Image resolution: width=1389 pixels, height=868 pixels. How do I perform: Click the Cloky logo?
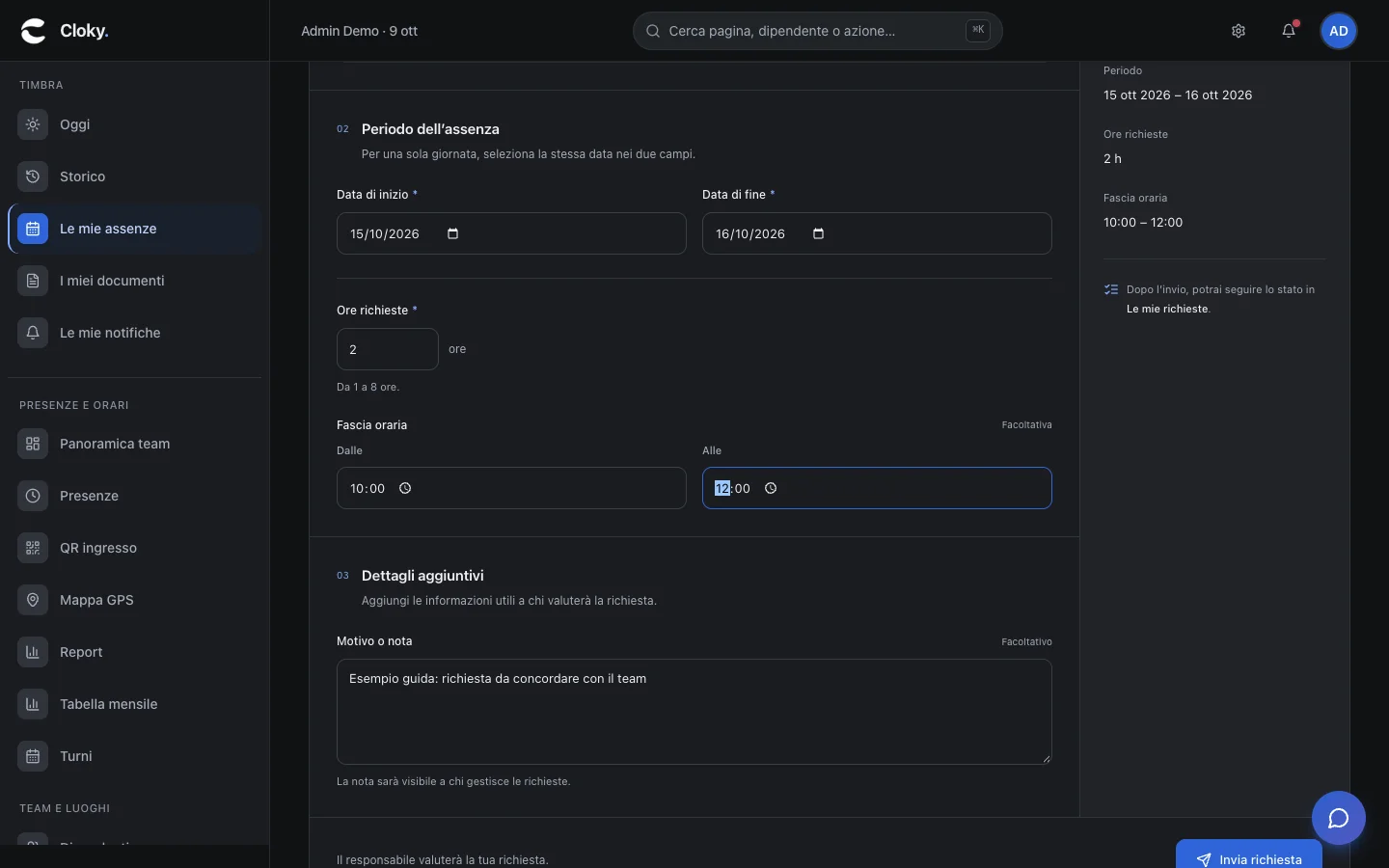click(64, 31)
